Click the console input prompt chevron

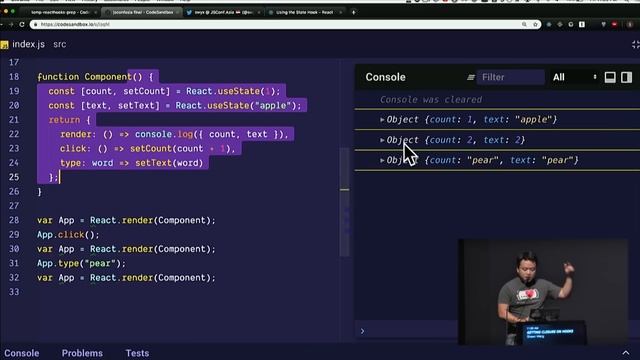click(362, 331)
